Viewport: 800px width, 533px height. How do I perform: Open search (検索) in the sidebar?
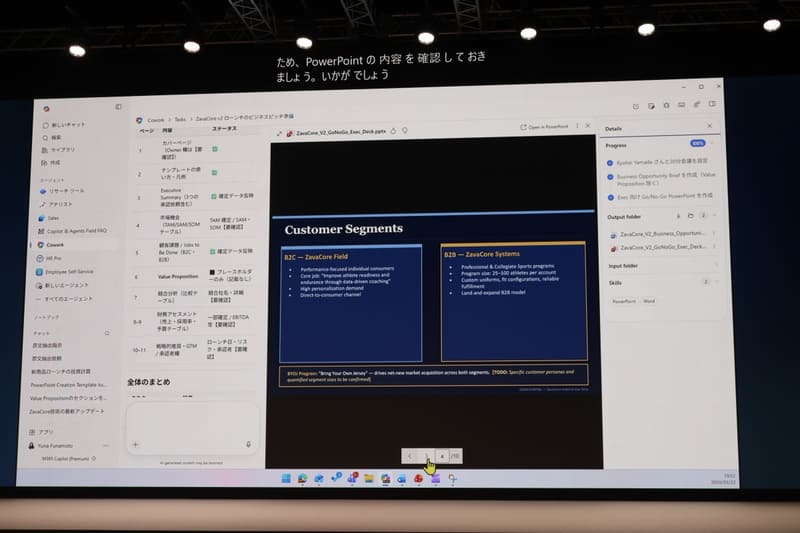(52, 138)
